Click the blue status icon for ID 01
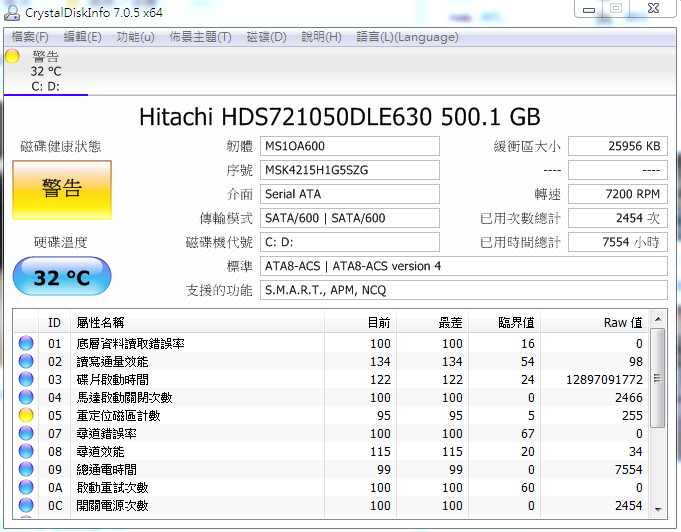 click(x=26, y=343)
